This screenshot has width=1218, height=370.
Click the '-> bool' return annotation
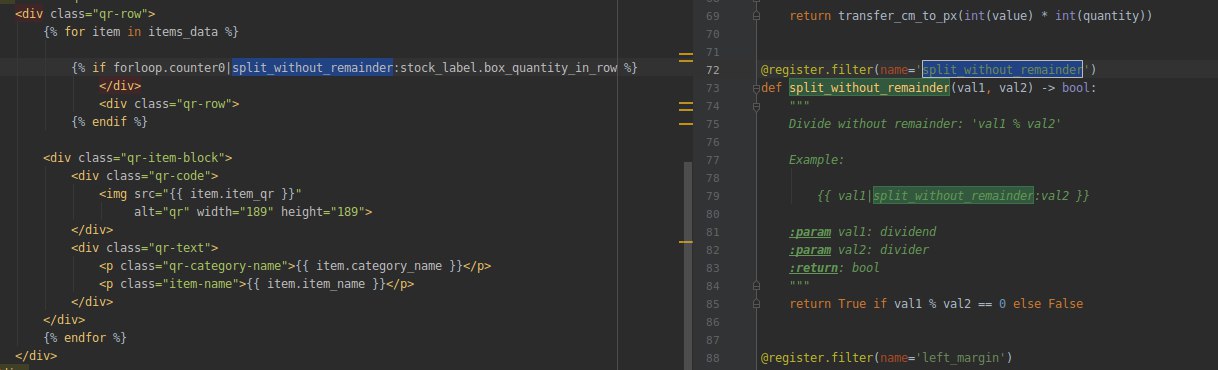[x=1065, y=88]
